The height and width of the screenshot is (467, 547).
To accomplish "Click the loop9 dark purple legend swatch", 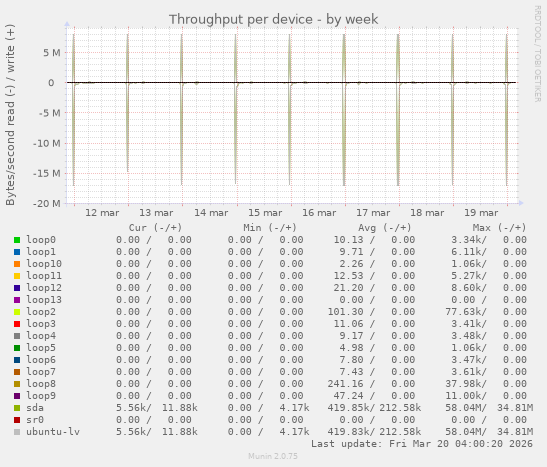I will (17, 396).
